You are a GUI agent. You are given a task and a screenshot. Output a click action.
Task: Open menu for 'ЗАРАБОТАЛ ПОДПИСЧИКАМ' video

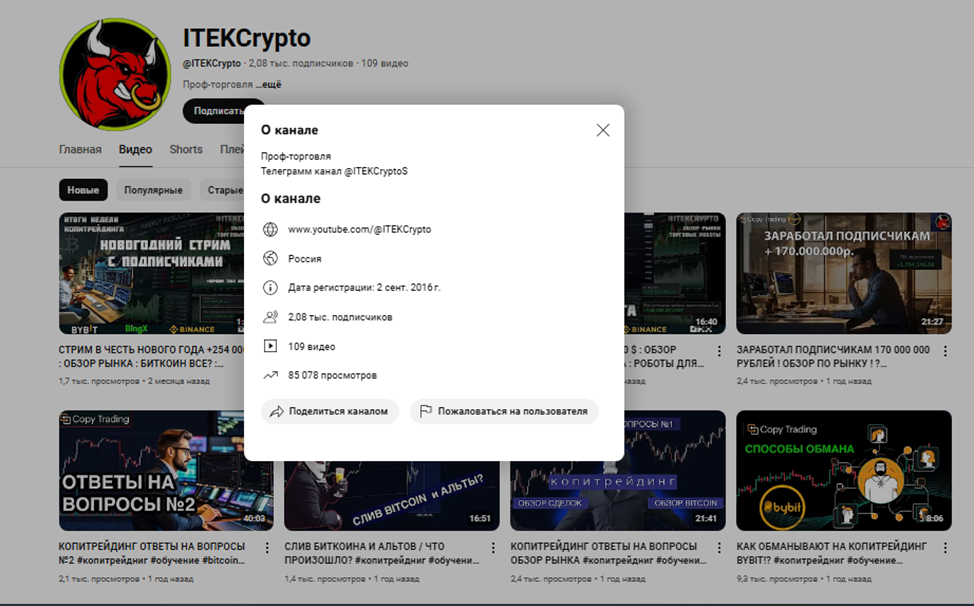(945, 351)
